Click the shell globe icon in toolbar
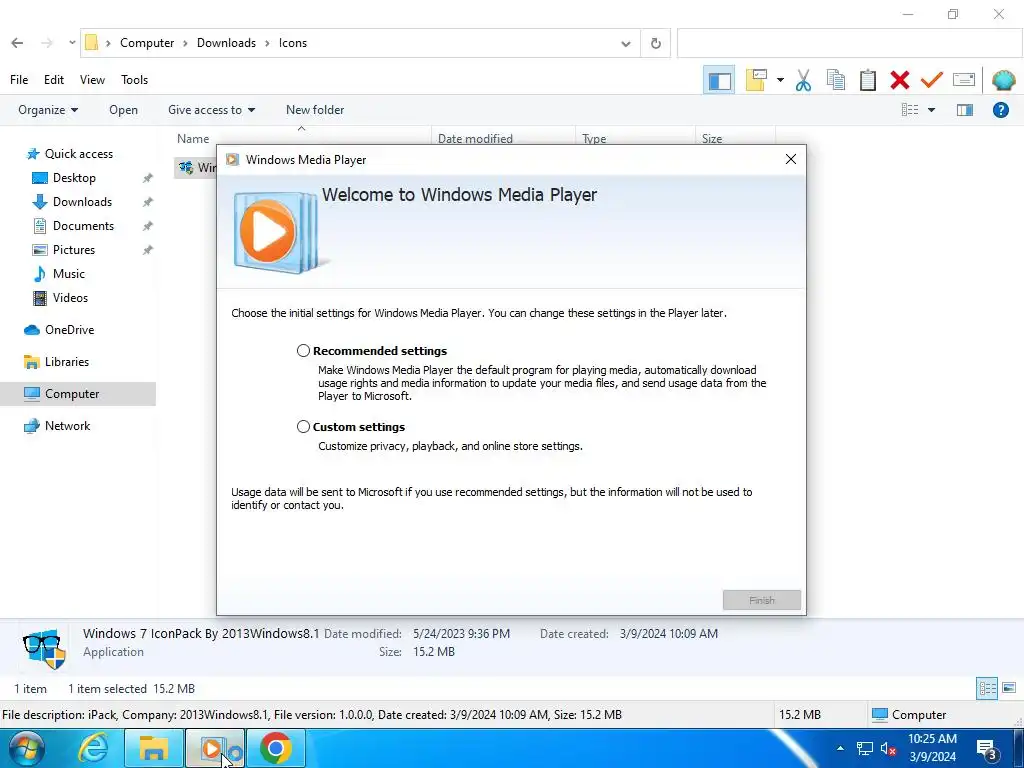1024x768 pixels. [x=1003, y=80]
